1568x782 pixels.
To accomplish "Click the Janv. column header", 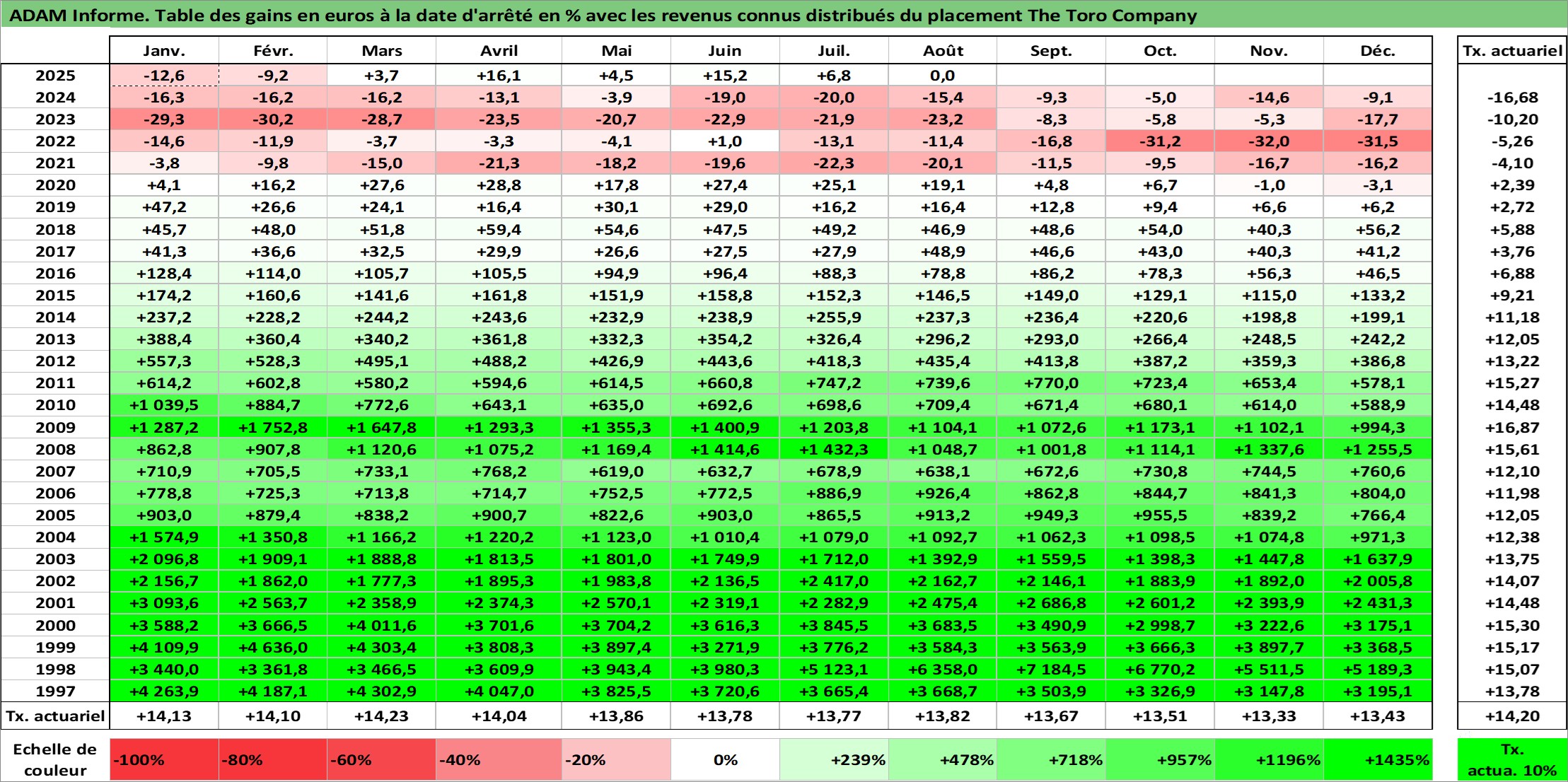I will [x=164, y=50].
